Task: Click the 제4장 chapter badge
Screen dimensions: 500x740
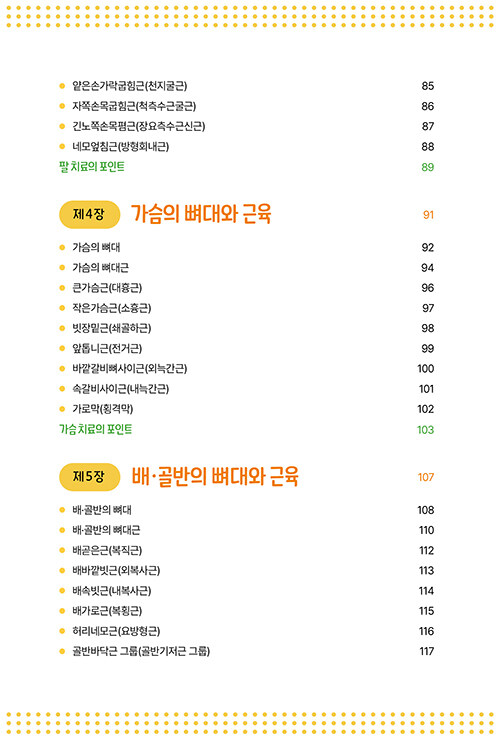Action: [90, 214]
